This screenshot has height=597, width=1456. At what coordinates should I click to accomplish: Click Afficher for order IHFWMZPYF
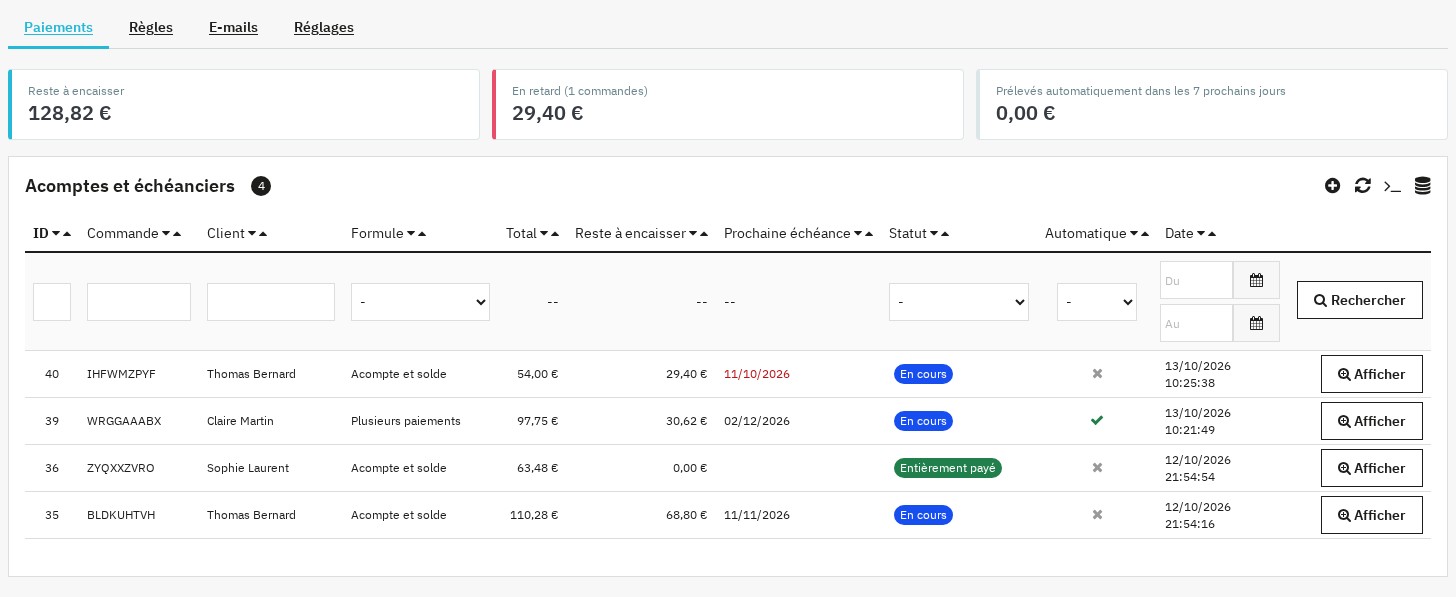pos(1372,374)
